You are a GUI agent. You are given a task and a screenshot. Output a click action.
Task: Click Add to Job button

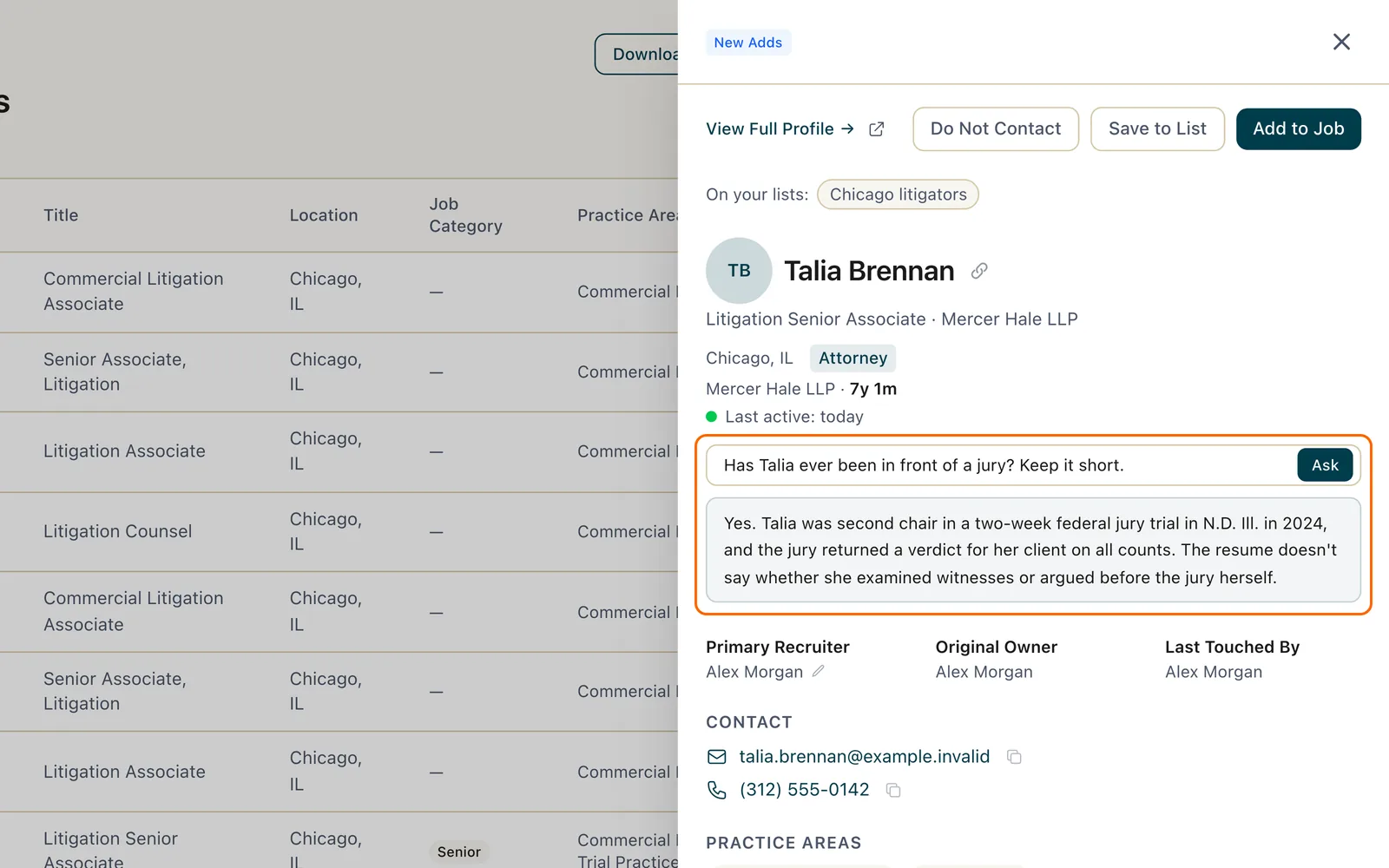tap(1299, 129)
